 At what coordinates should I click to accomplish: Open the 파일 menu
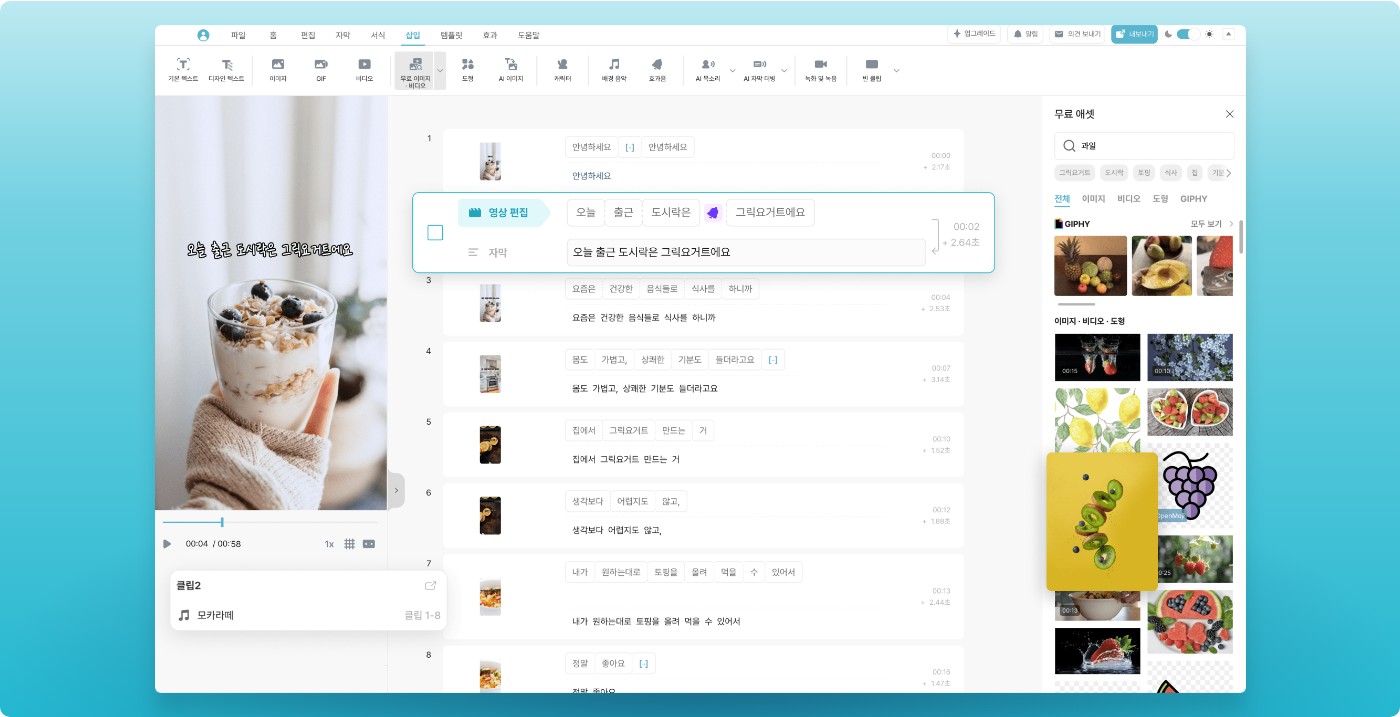coord(238,35)
